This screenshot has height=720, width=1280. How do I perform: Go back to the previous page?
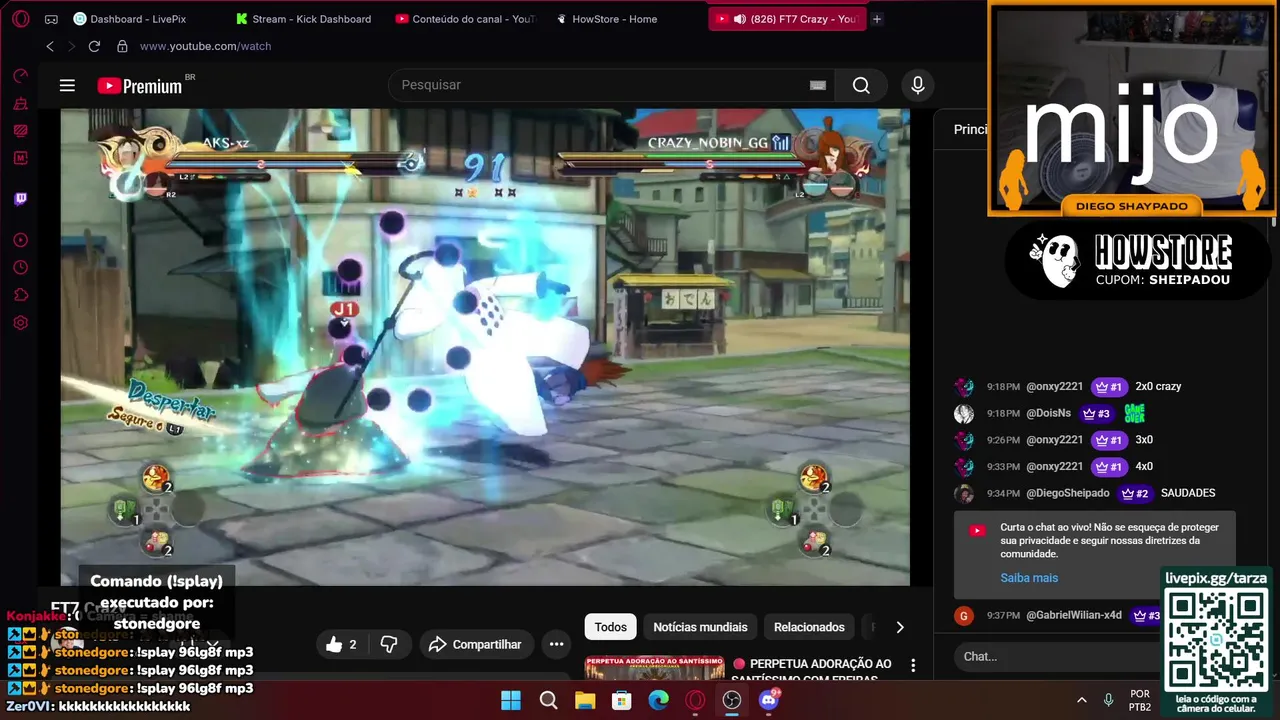pyautogui.click(x=50, y=46)
